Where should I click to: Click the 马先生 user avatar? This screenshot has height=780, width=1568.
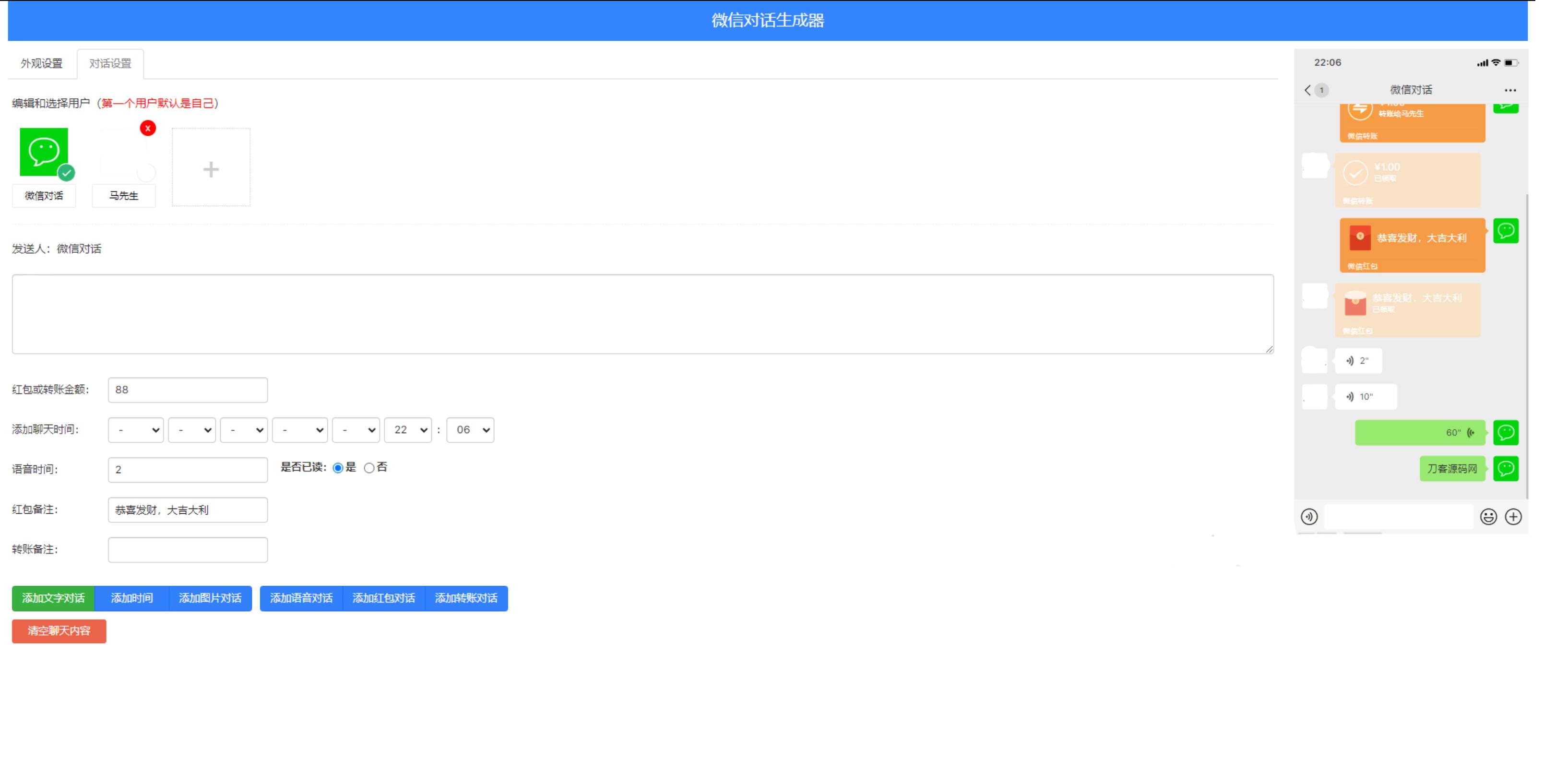tap(124, 152)
